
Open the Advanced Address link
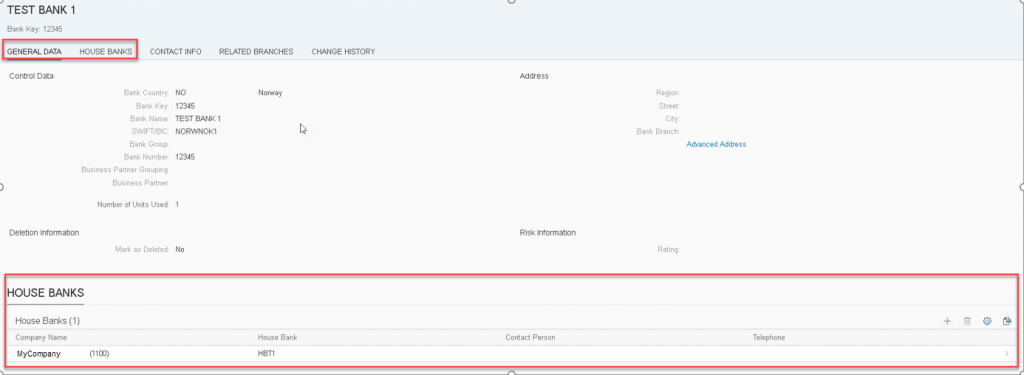716,144
